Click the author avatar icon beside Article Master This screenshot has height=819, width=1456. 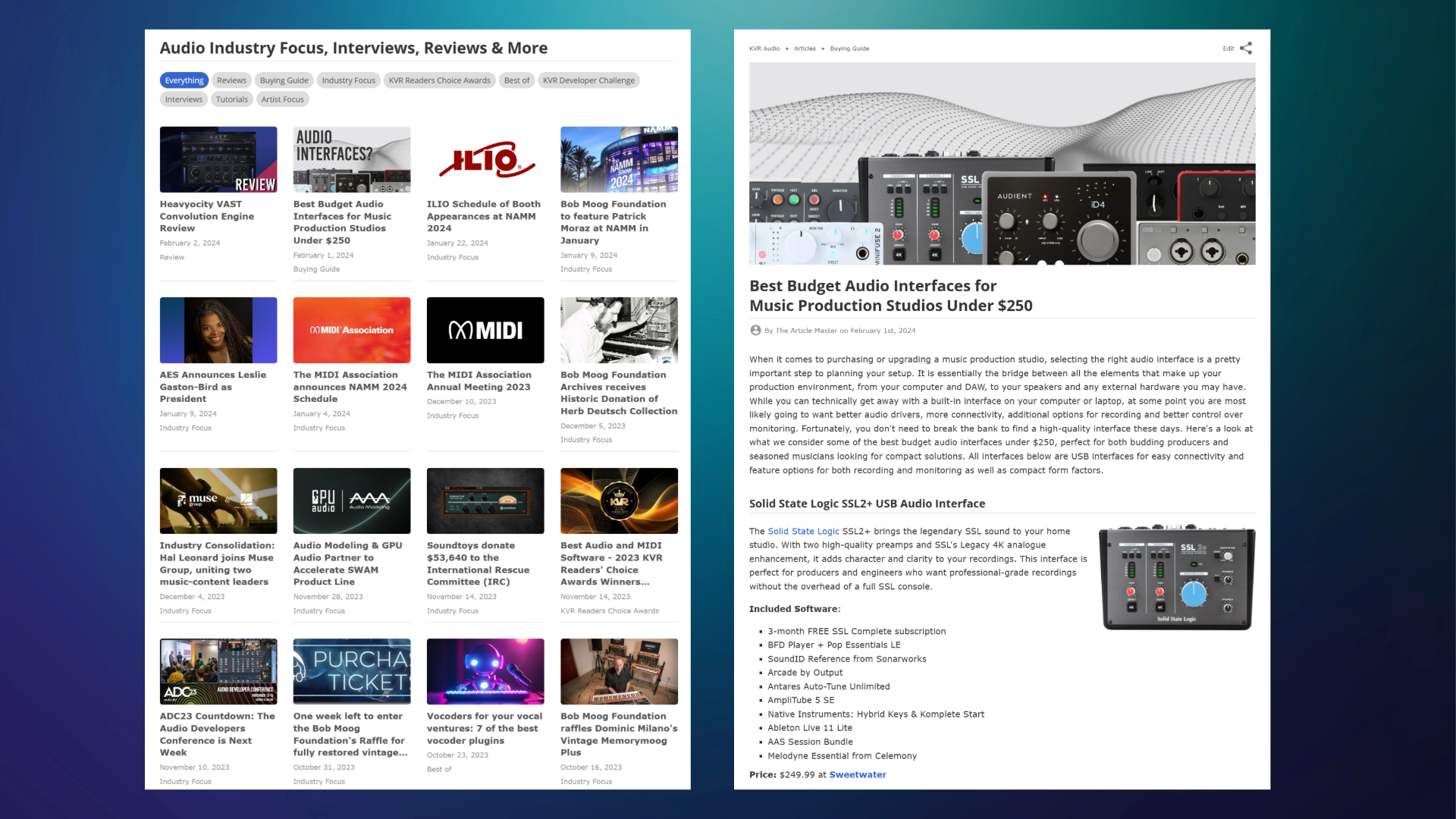[x=755, y=331]
